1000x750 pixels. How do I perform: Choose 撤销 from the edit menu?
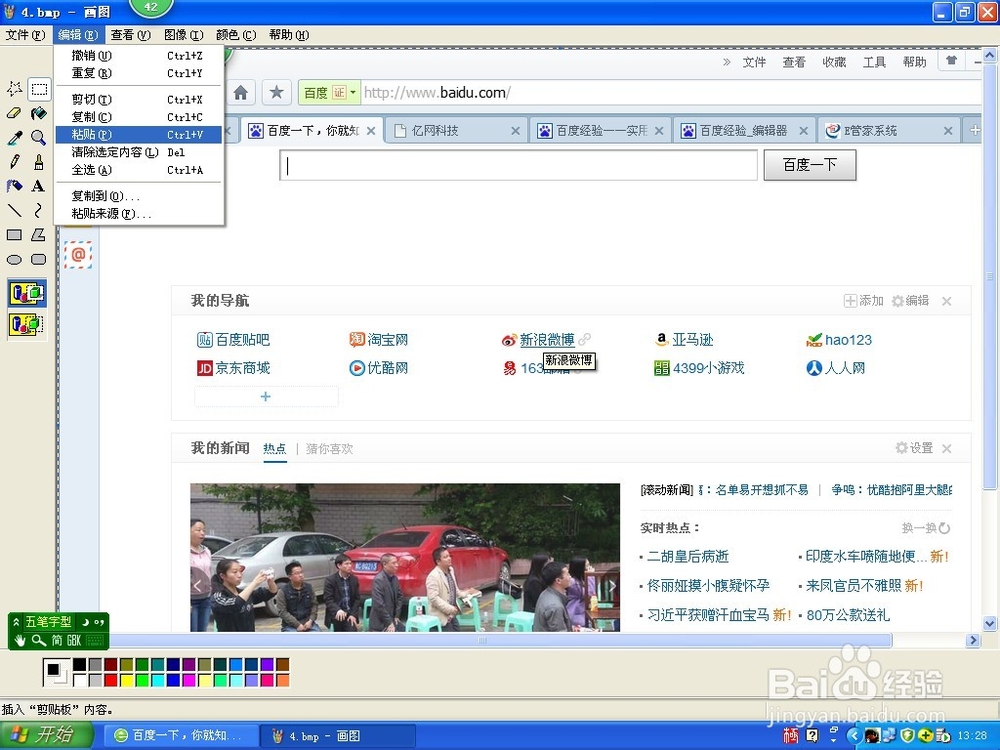pos(138,55)
